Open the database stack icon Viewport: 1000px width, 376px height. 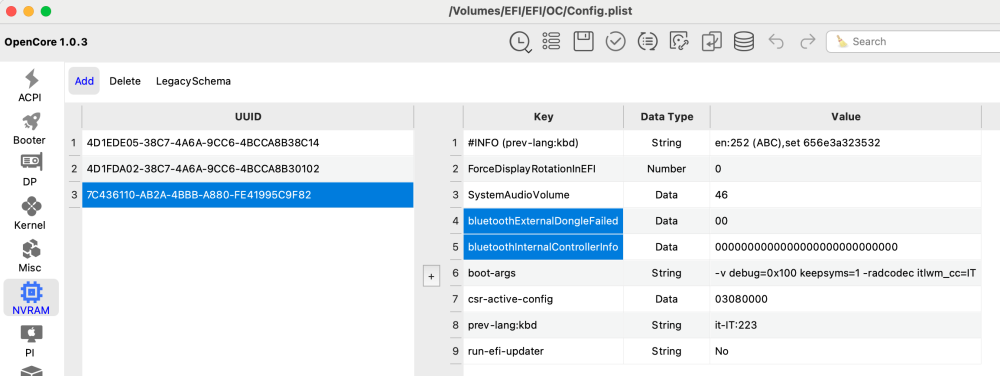744,42
